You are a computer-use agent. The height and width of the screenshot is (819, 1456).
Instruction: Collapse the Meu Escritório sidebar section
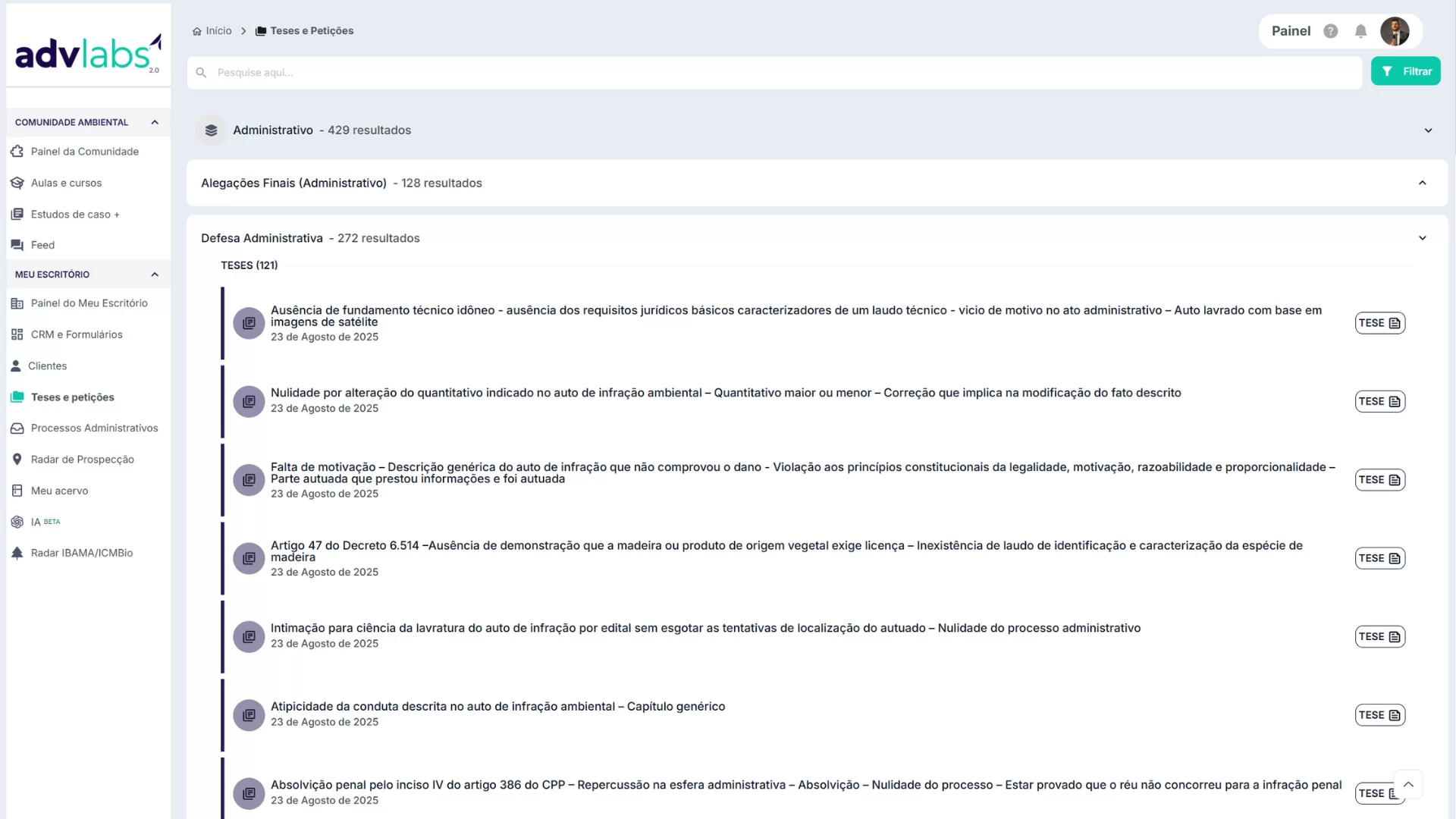click(155, 275)
